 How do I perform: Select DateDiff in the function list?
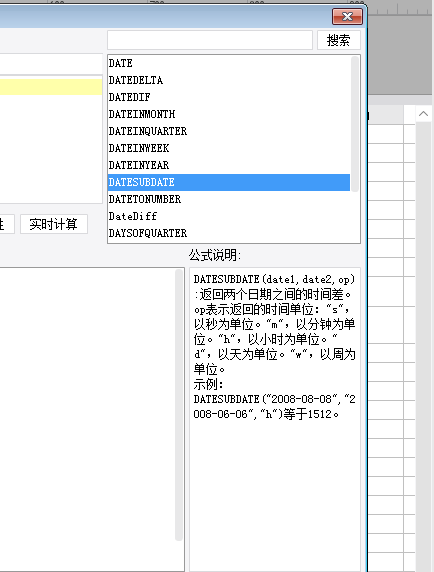229,216
